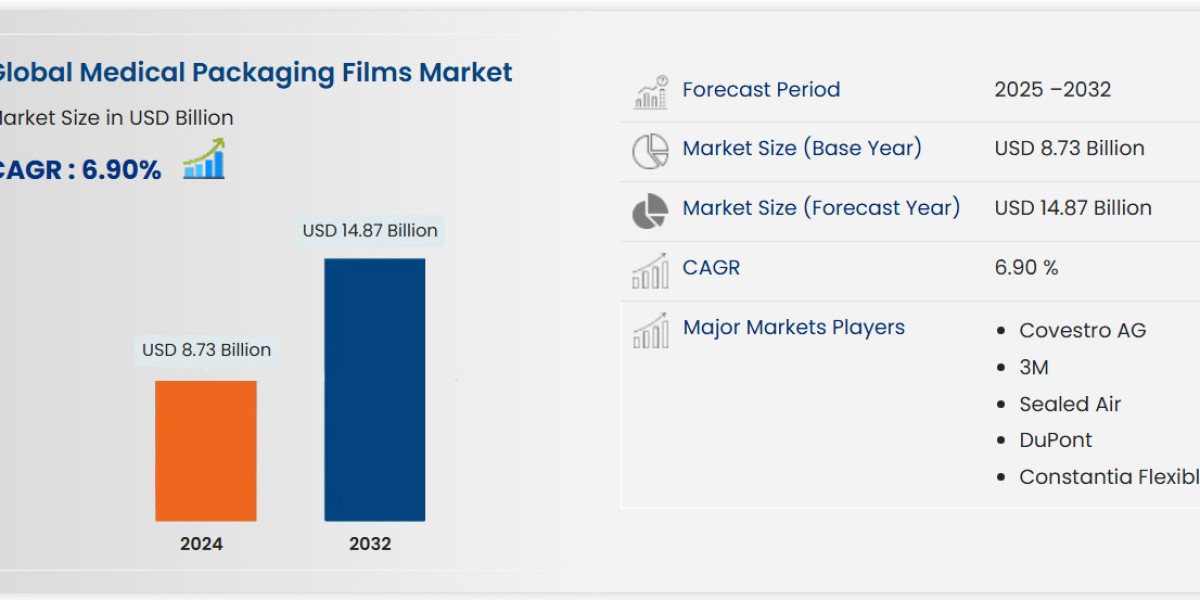Click the '6.90 %' table value
Screen dimensions: 1200x600
point(1026,268)
